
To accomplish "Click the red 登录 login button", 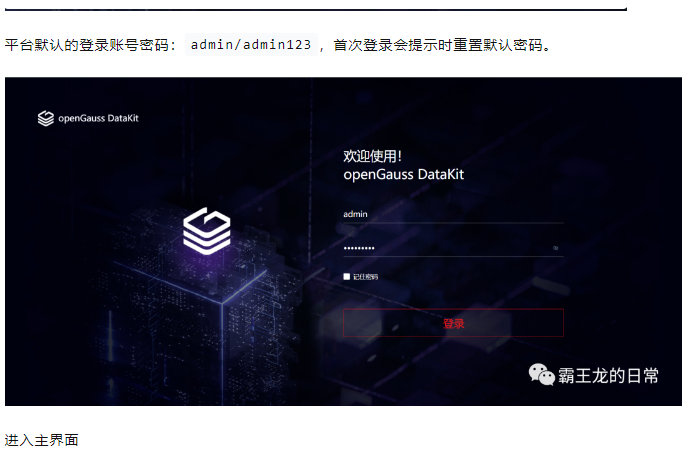I will 453,323.
